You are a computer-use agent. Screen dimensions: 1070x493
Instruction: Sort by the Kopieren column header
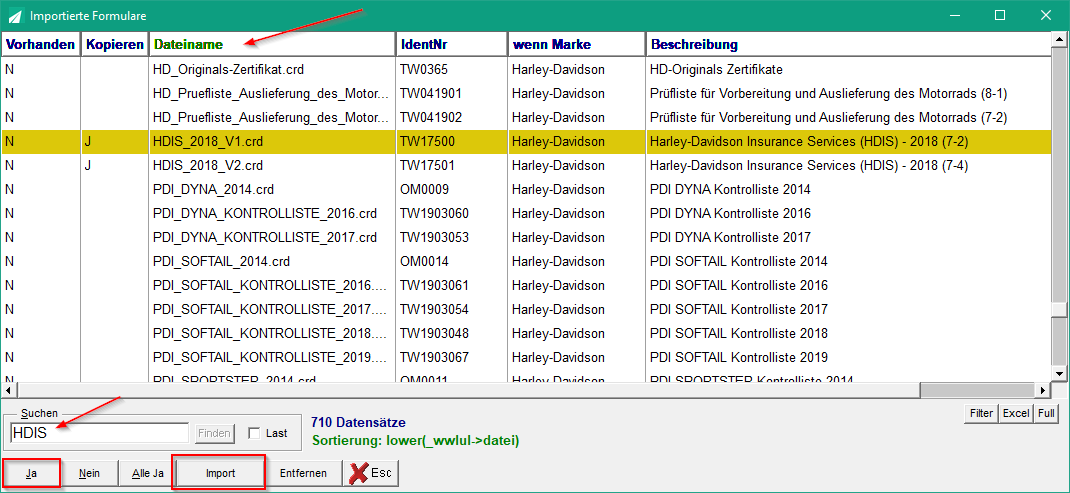pyautogui.click(x=115, y=44)
